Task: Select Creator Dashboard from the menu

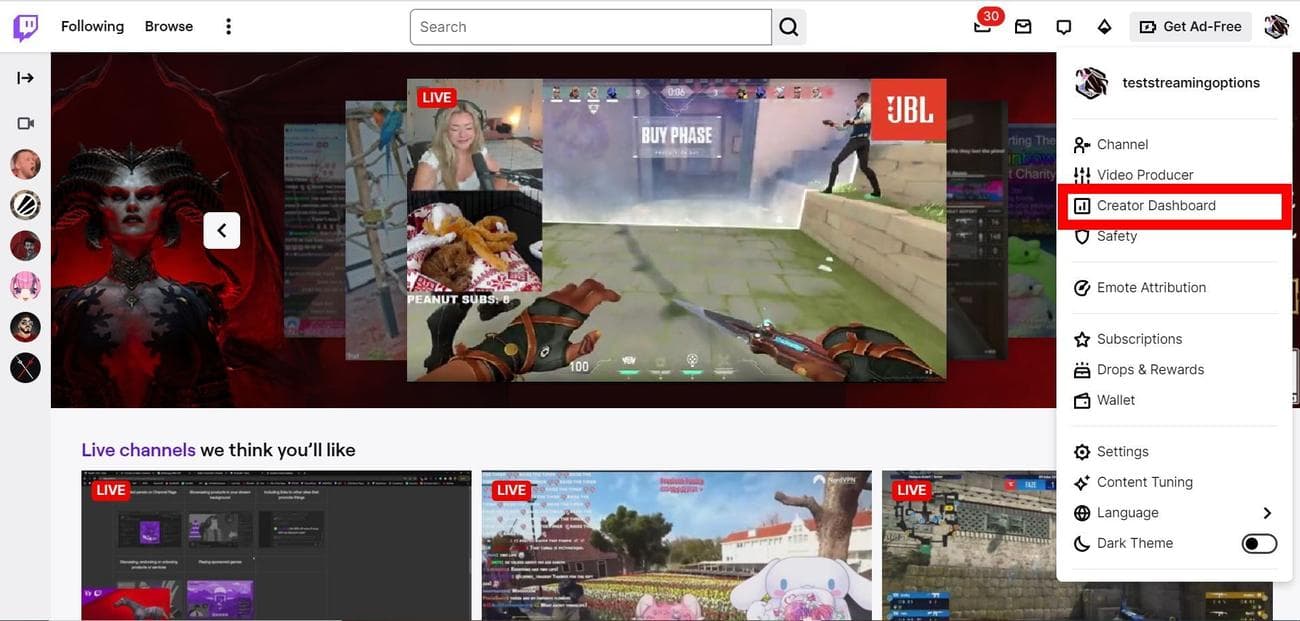Action: click(x=1156, y=206)
